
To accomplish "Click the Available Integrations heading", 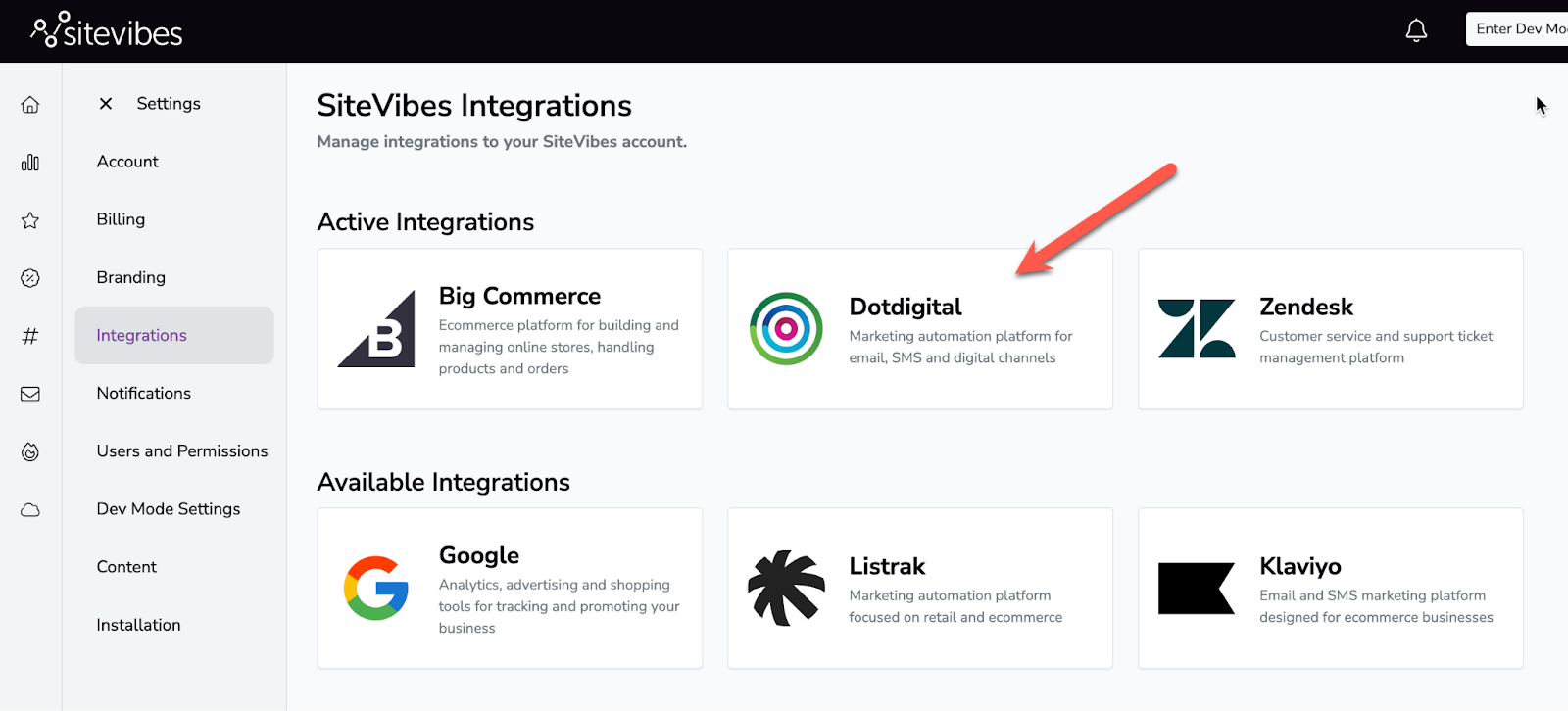I will coord(443,482).
